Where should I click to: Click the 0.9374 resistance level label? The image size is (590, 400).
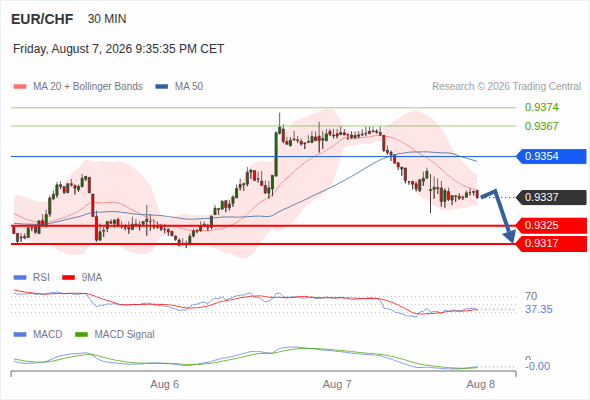click(x=541, y=107)
